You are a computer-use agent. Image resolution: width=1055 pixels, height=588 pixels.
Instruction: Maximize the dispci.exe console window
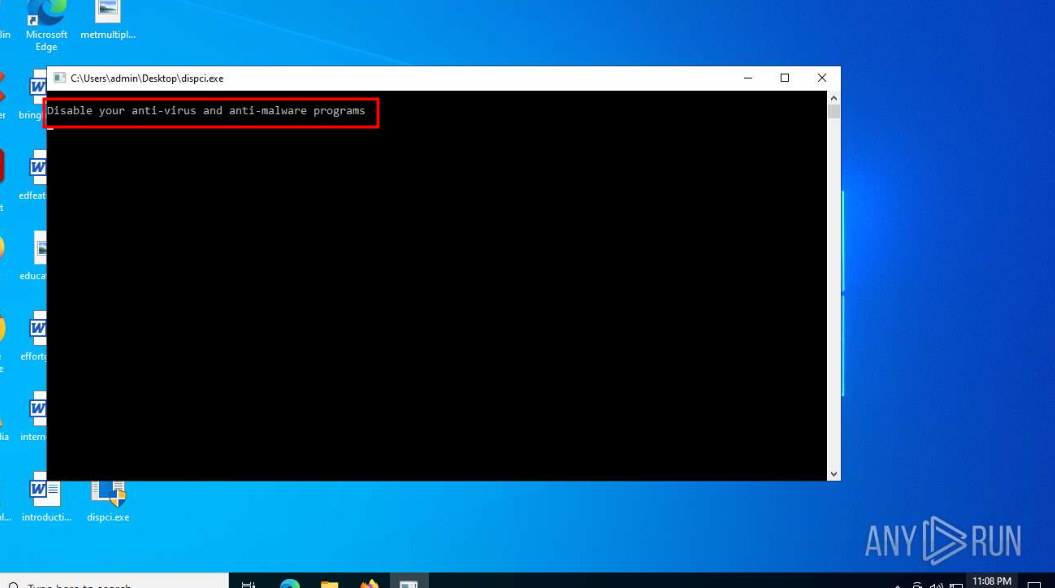784,78
